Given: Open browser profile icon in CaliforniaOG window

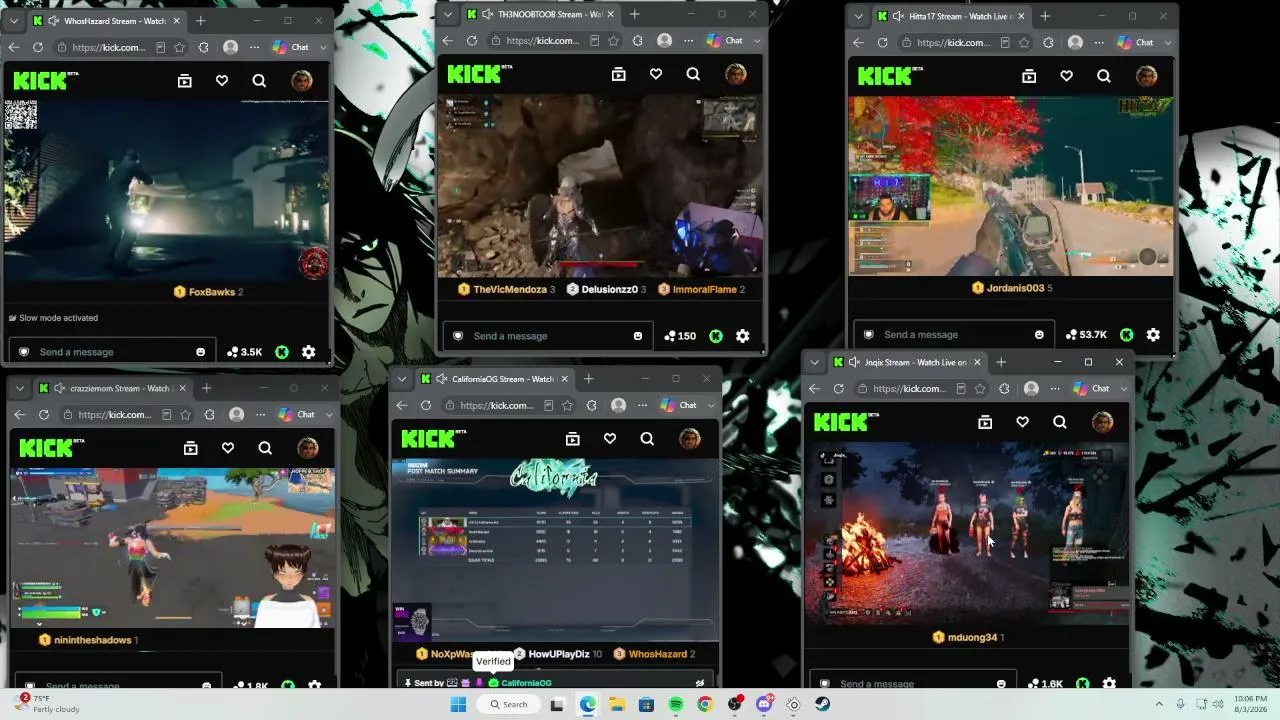Looking at the screenshot, I should click(x=619, y=405).
